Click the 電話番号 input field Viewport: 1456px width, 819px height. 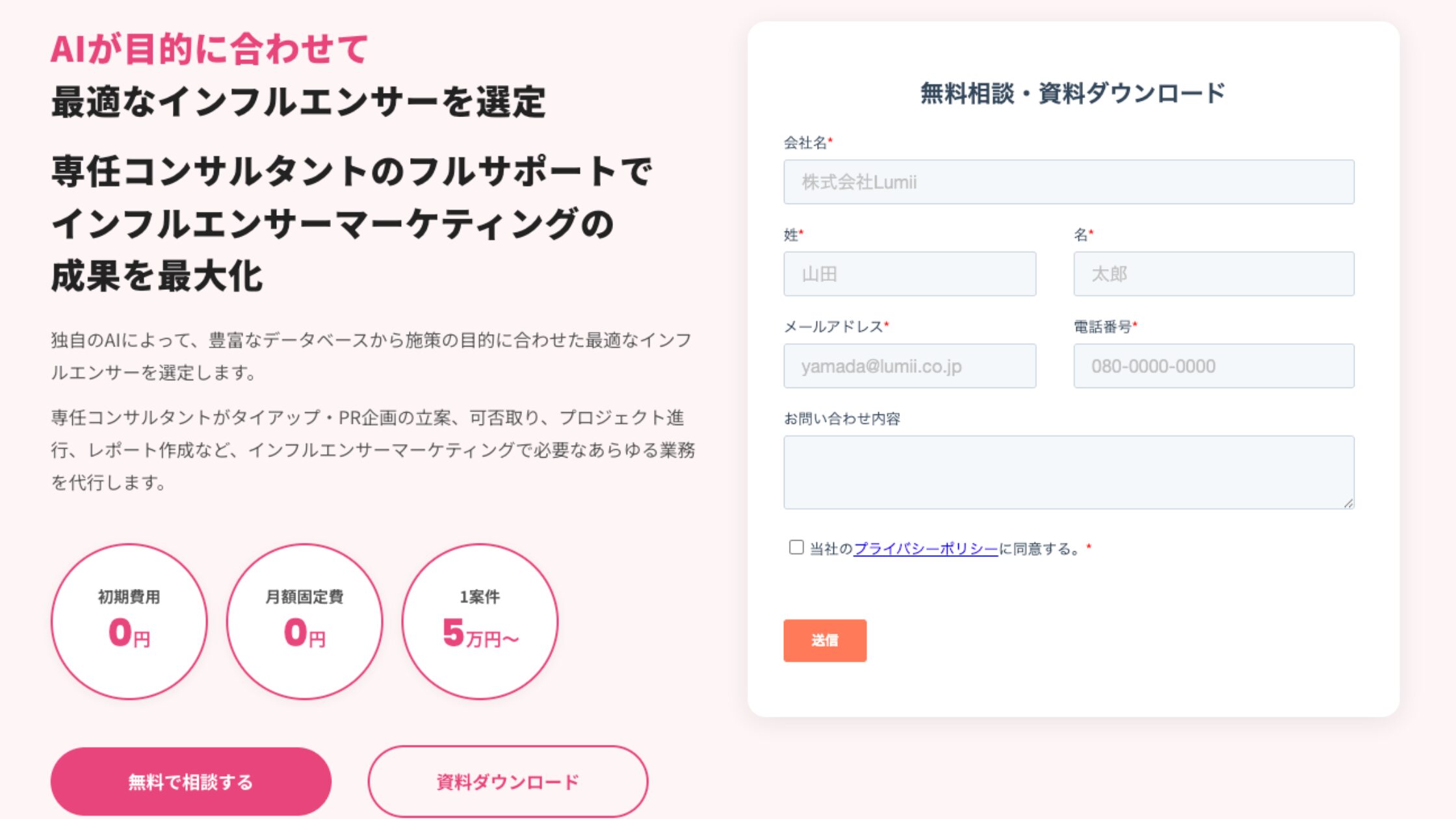[1214, 366]
